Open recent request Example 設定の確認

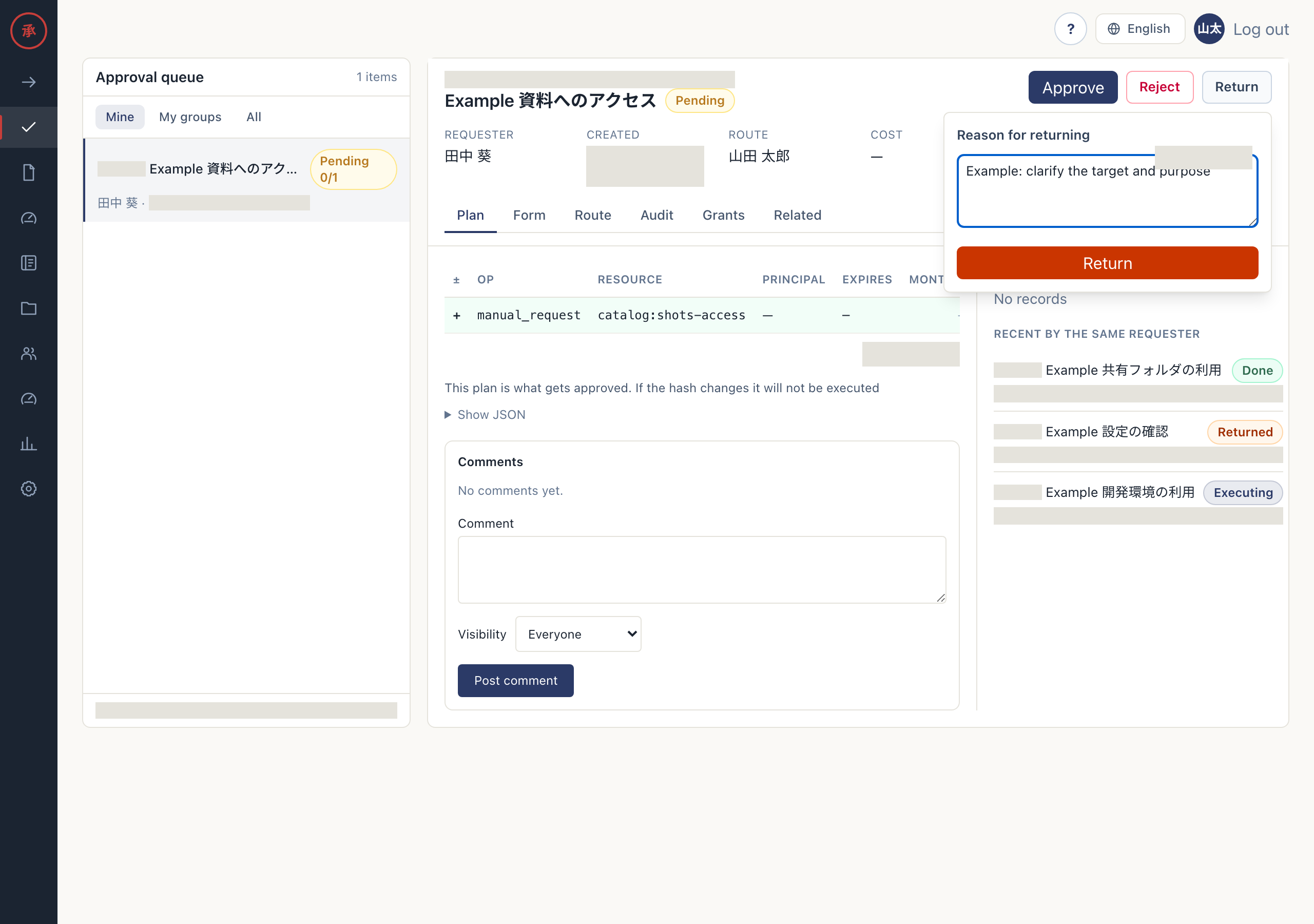(x=1138, y=441)
